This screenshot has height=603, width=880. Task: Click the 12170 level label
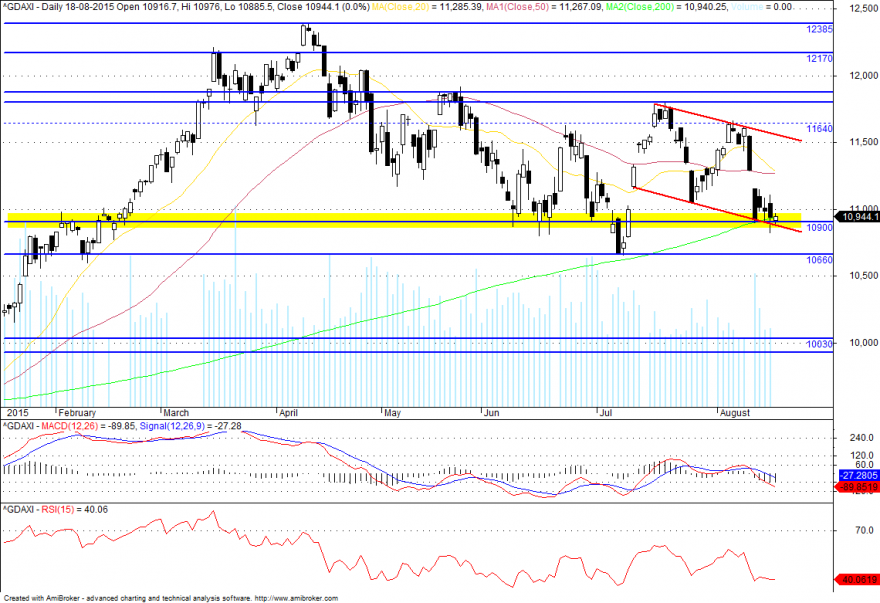pos(819,58)
